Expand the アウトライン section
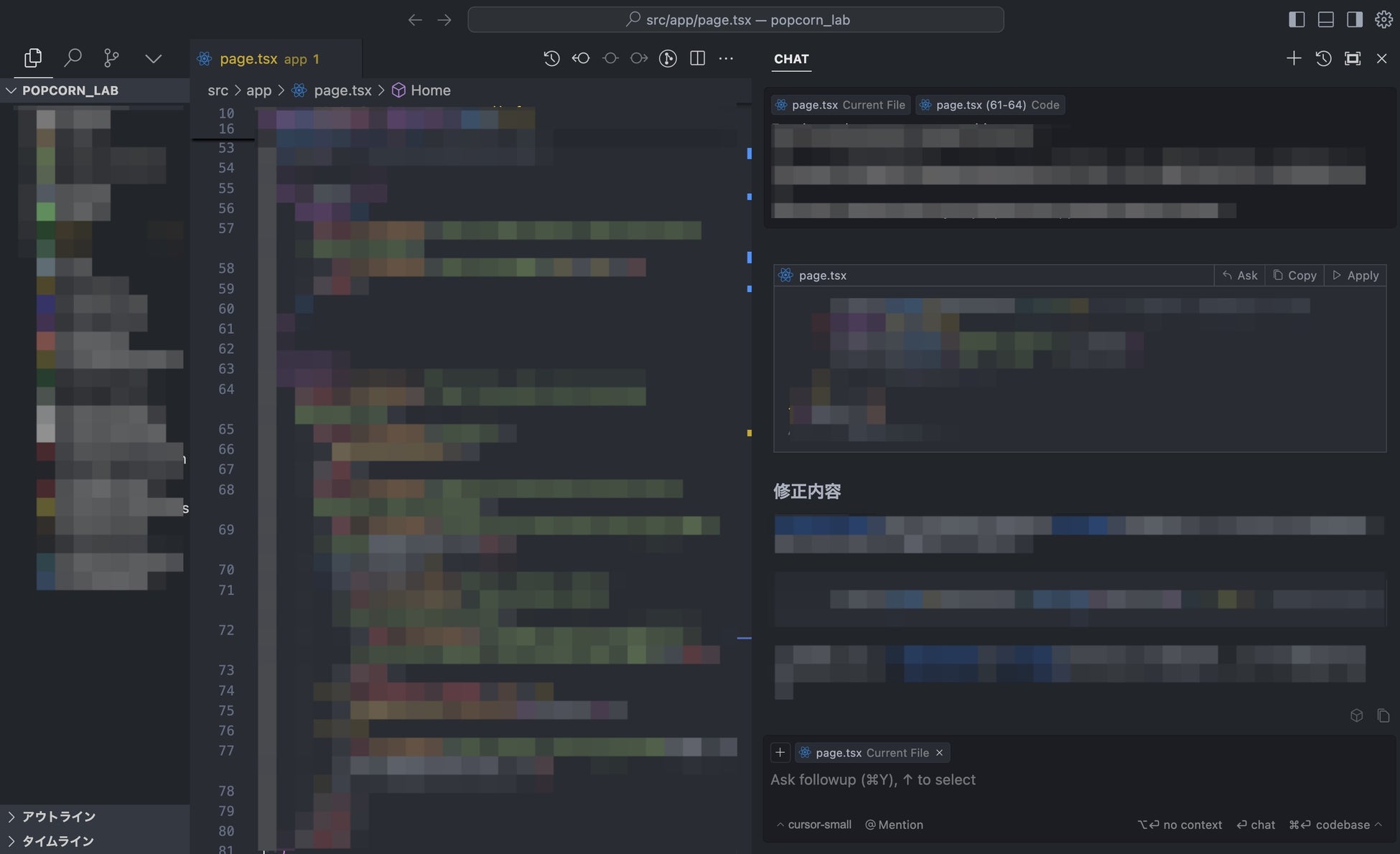The height and width of the screenshot is (854, 1400). click(x=57, y=817)
